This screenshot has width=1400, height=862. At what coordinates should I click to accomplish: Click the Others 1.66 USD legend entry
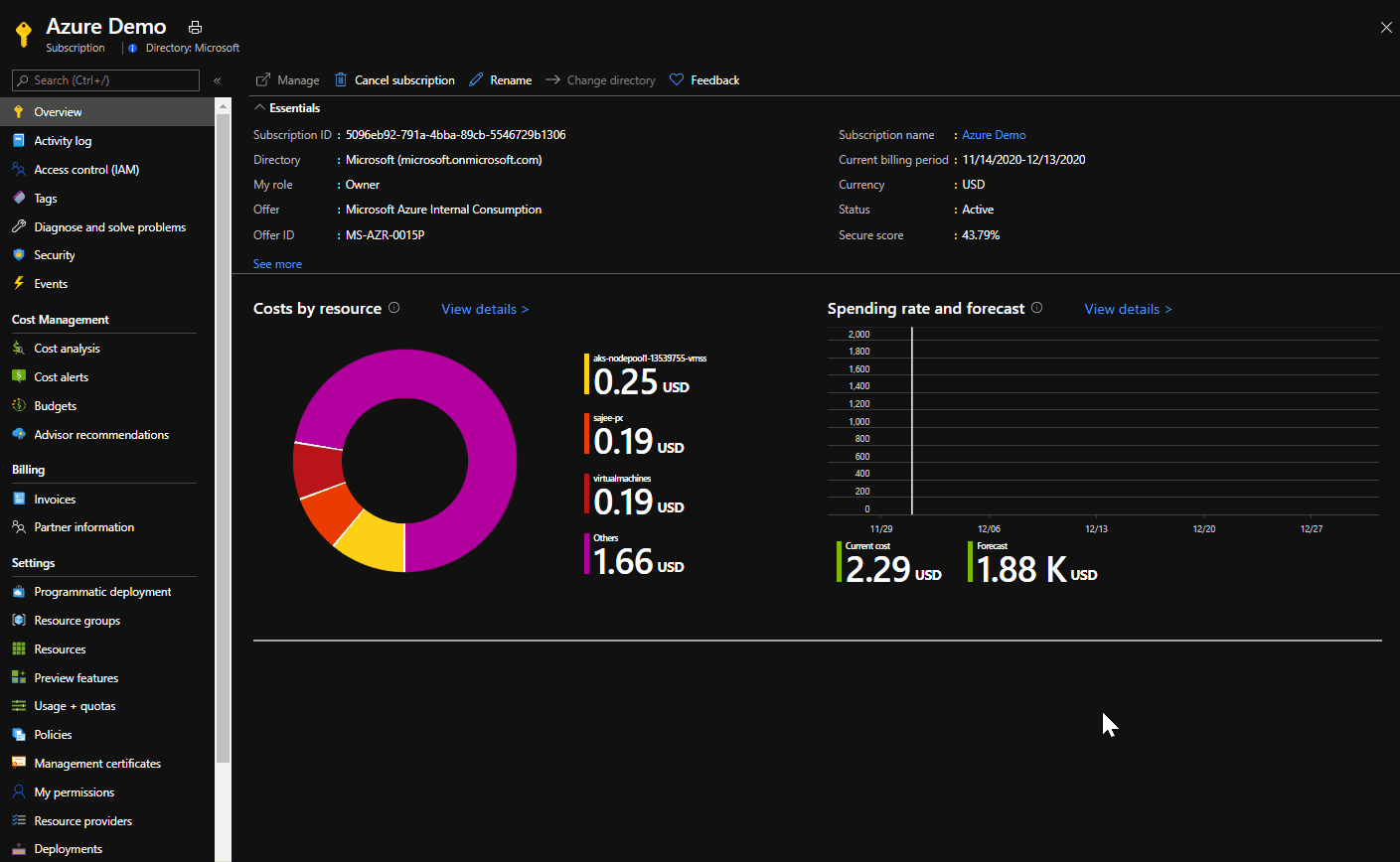(x=634, y=554)
